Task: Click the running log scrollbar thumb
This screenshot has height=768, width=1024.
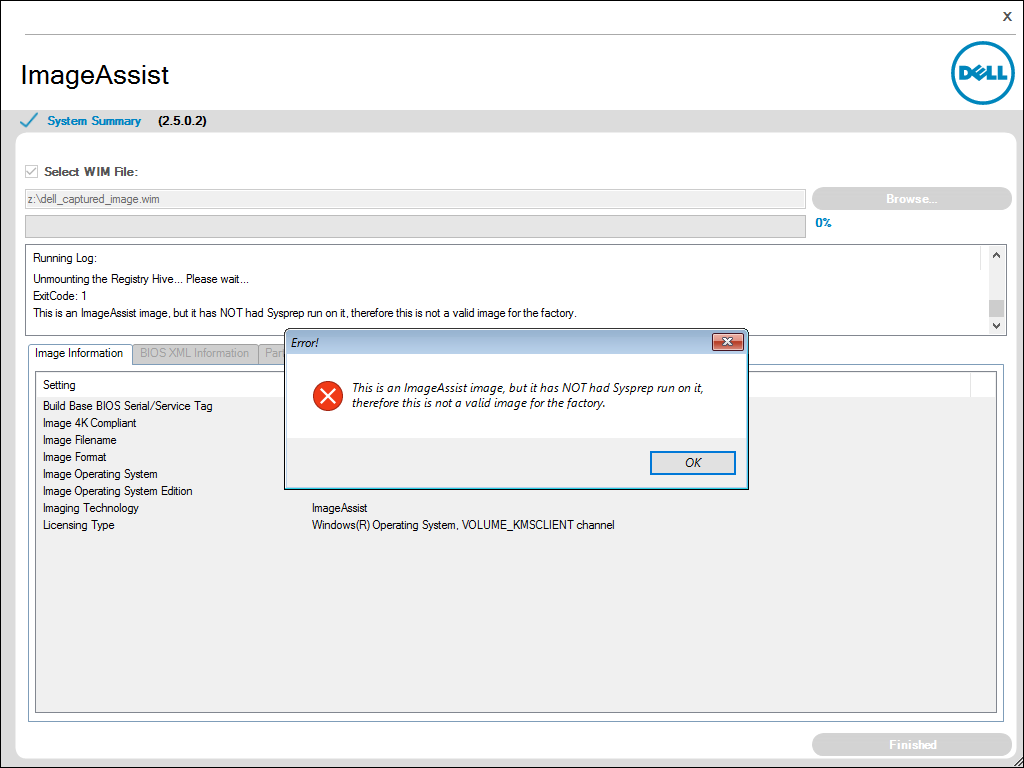Action: pos(996,308)
